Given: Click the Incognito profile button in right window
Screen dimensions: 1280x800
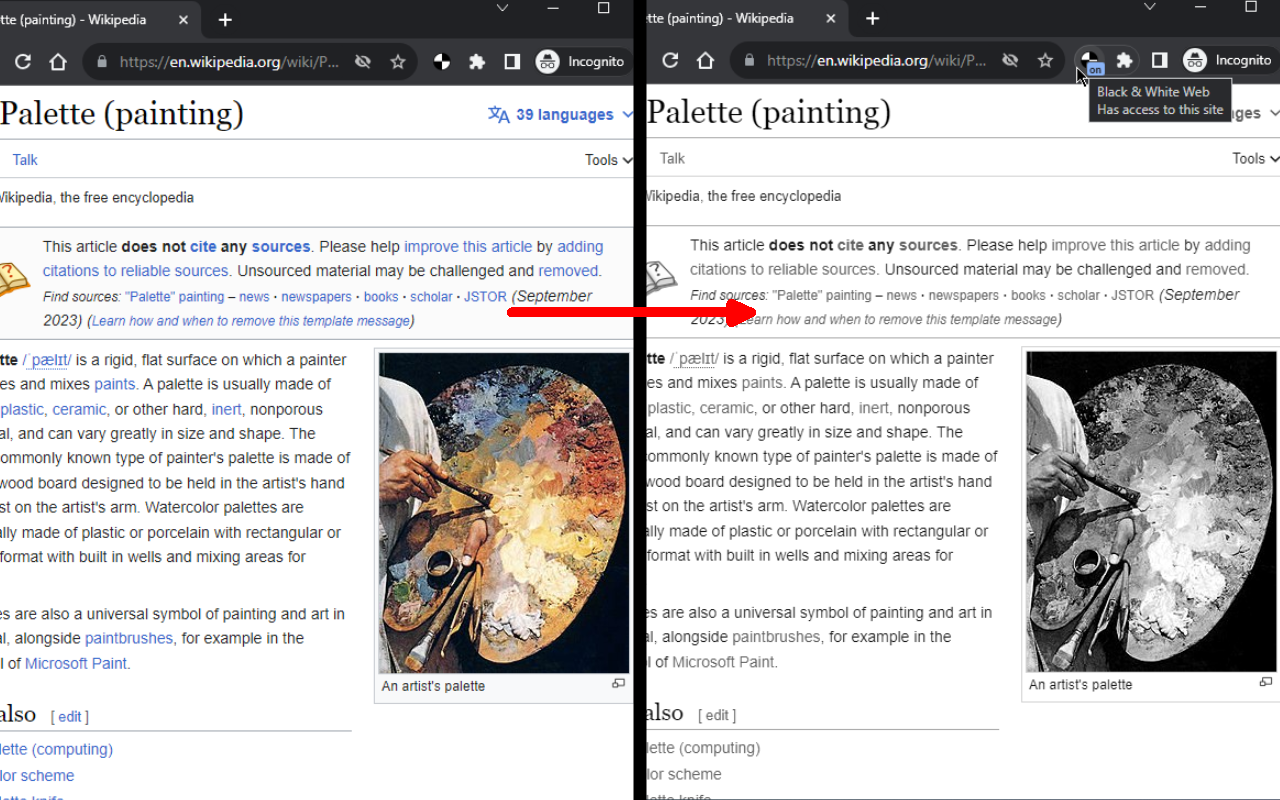Looking at the screenshot, I should click(x=1228, y=61).
